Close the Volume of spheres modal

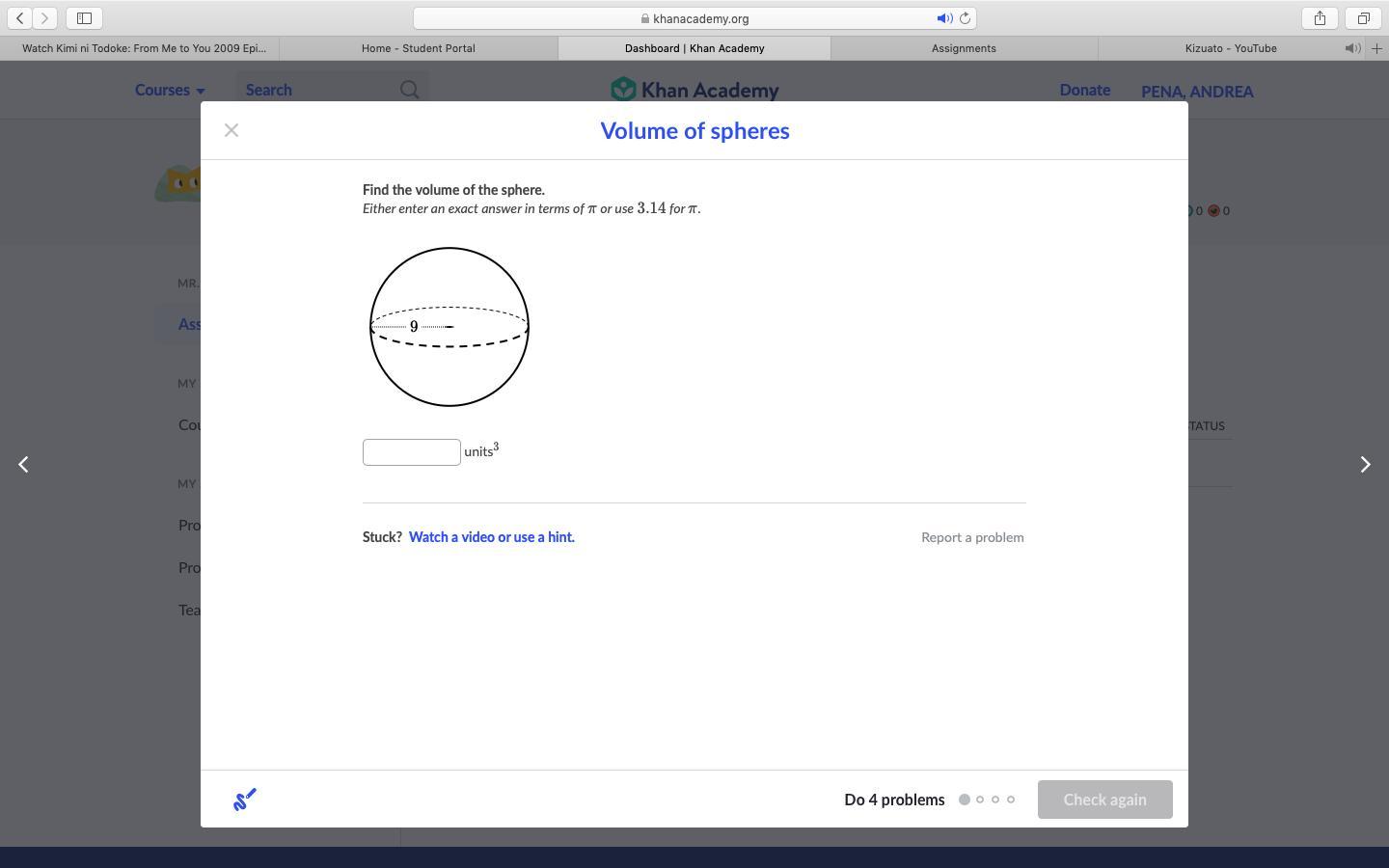231,130
